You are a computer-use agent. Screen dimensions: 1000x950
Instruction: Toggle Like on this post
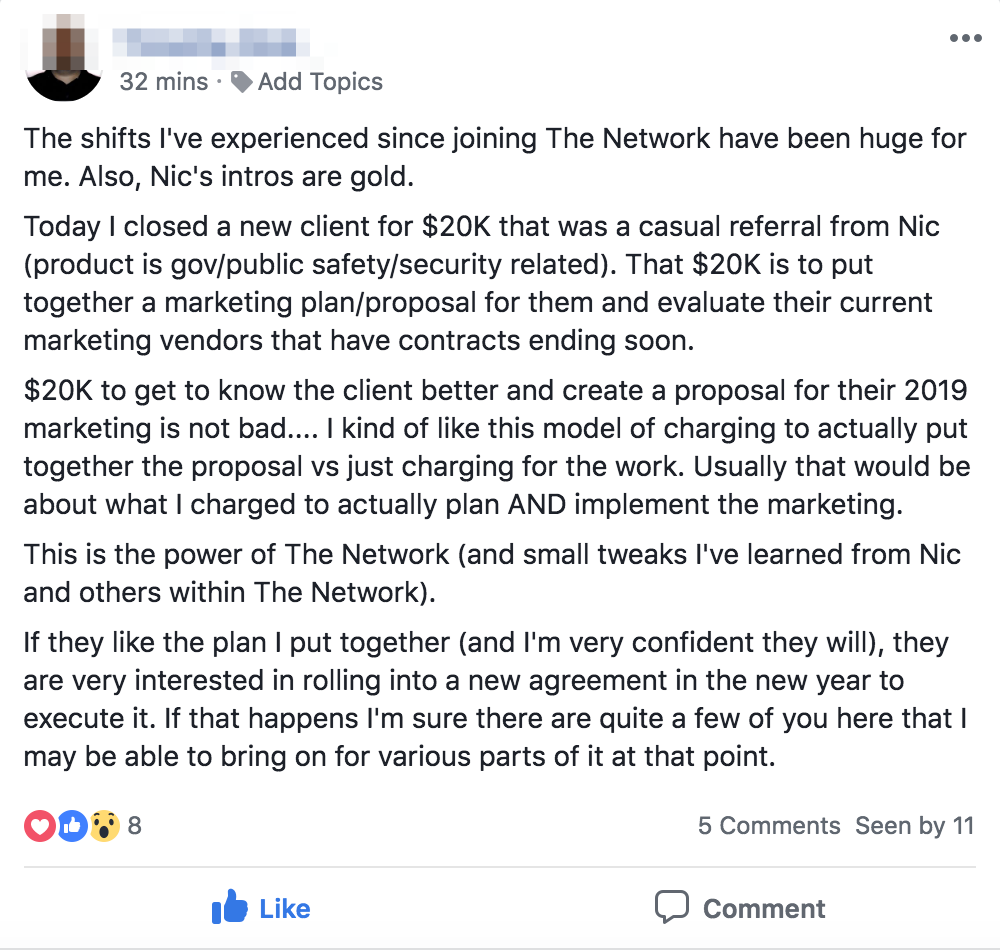[261, 908]
